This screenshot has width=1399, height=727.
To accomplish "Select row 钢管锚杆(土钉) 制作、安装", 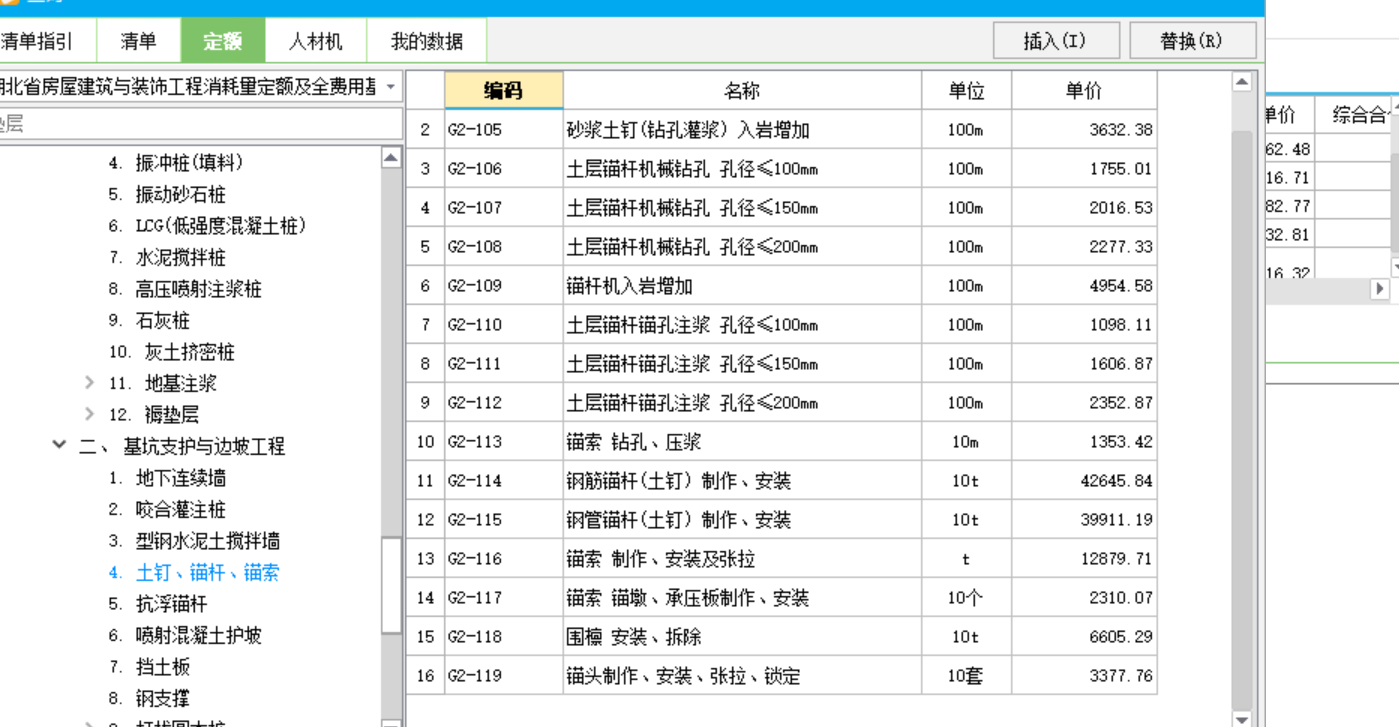I will pyautogui.click(x=781, y=519).
